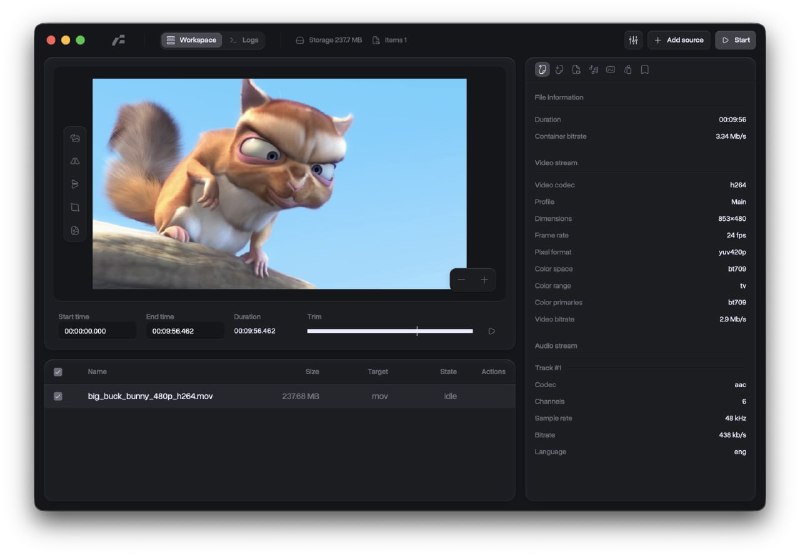Click the 237.68 MB size cell

coord(301,396)
